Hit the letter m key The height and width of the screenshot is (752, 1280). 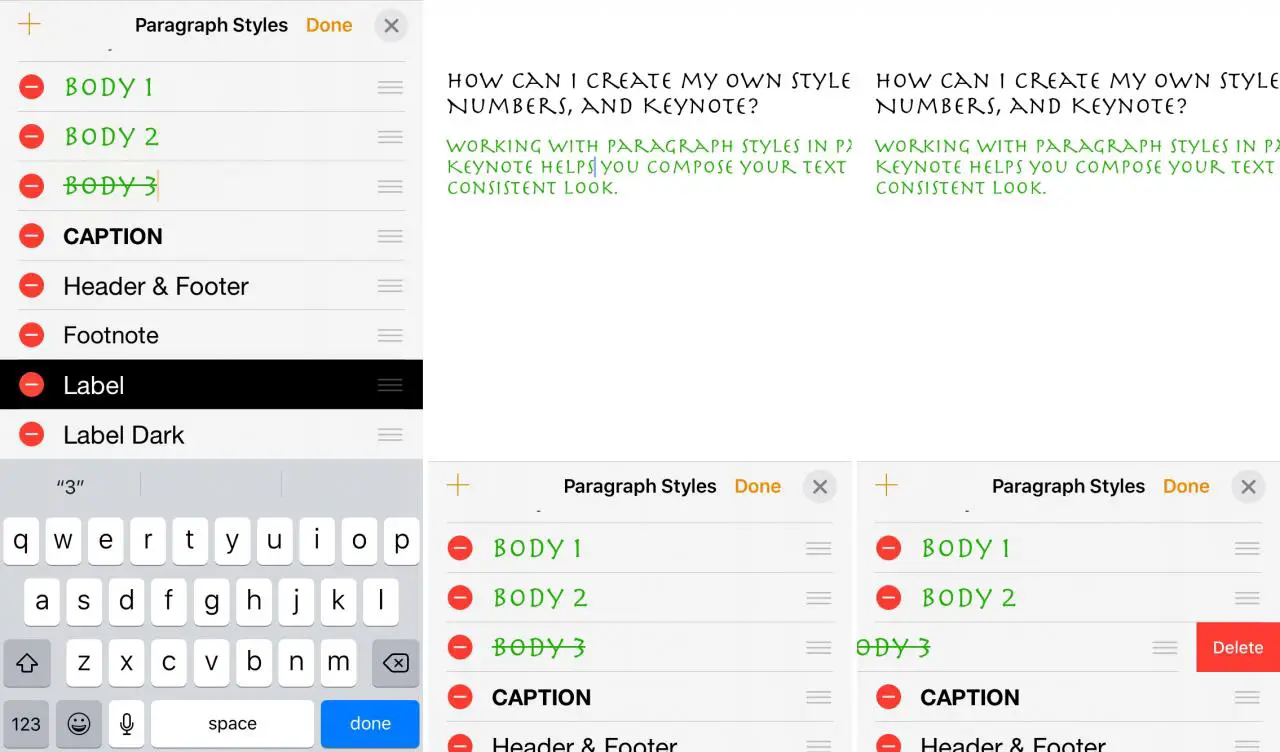tap(338, 662)
